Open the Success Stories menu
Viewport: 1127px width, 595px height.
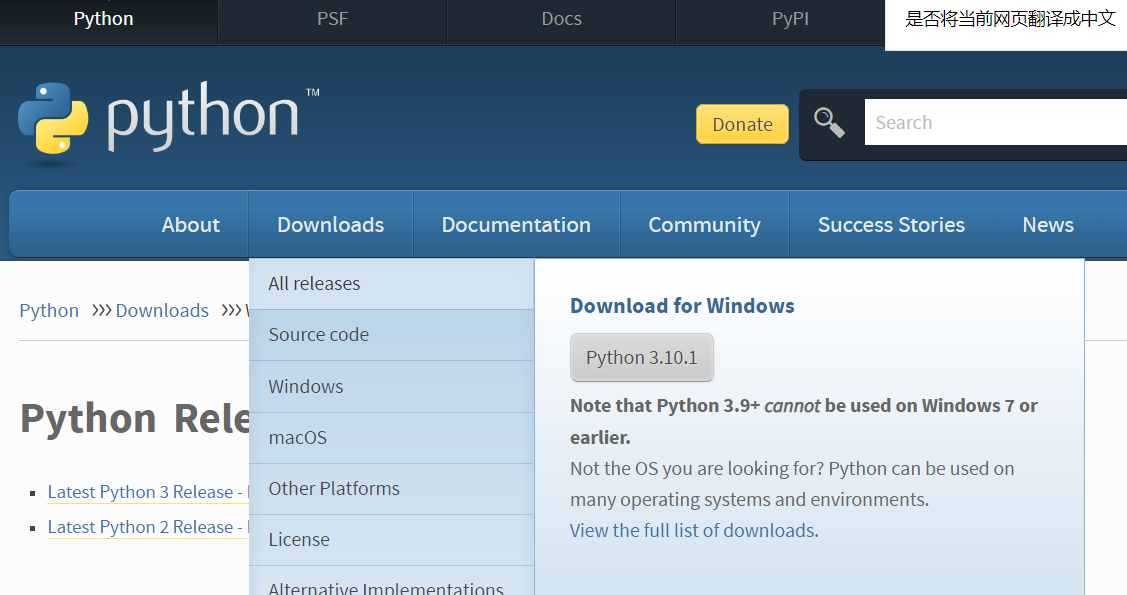tap(891, 225)
